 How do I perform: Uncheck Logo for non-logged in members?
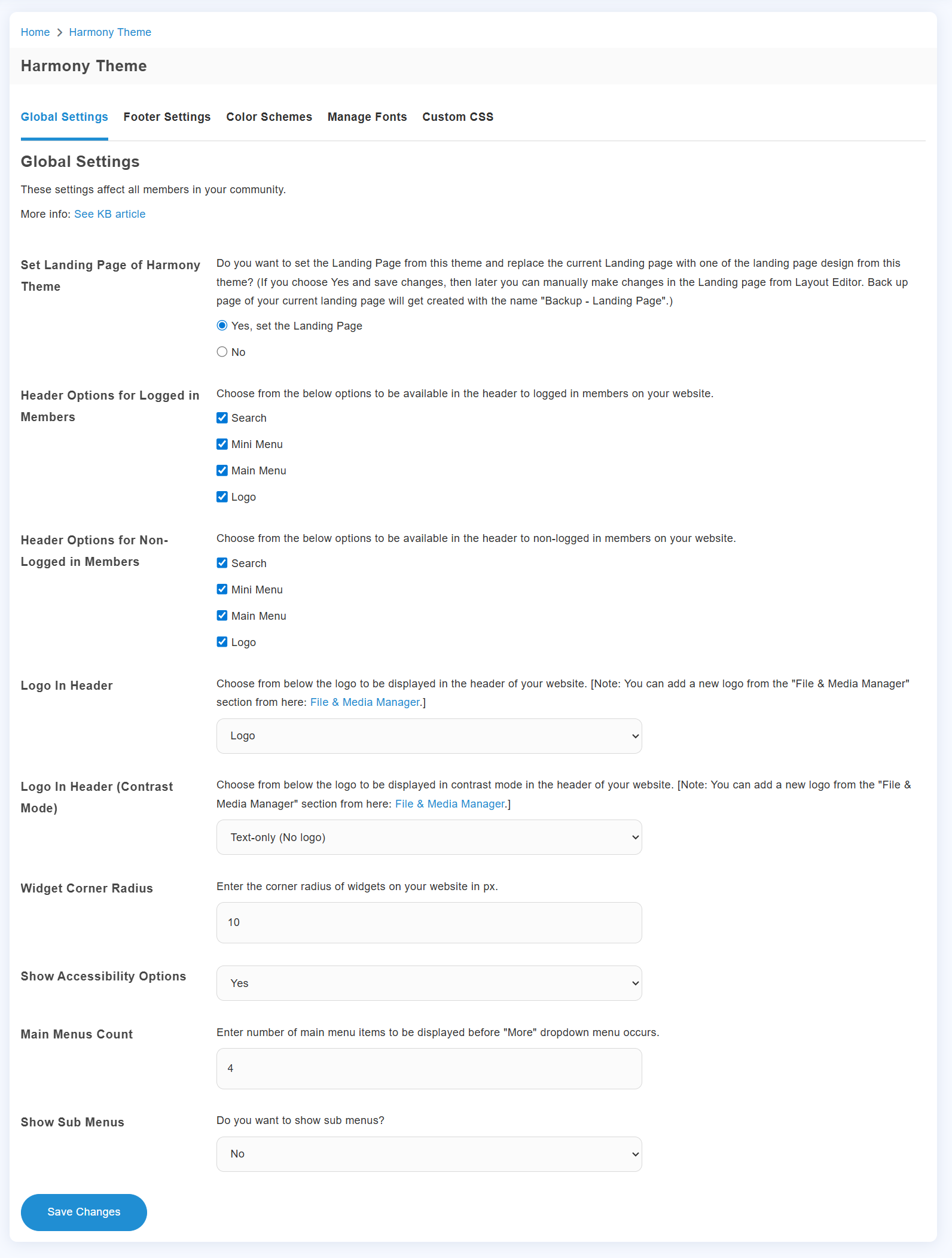(222, 642)
